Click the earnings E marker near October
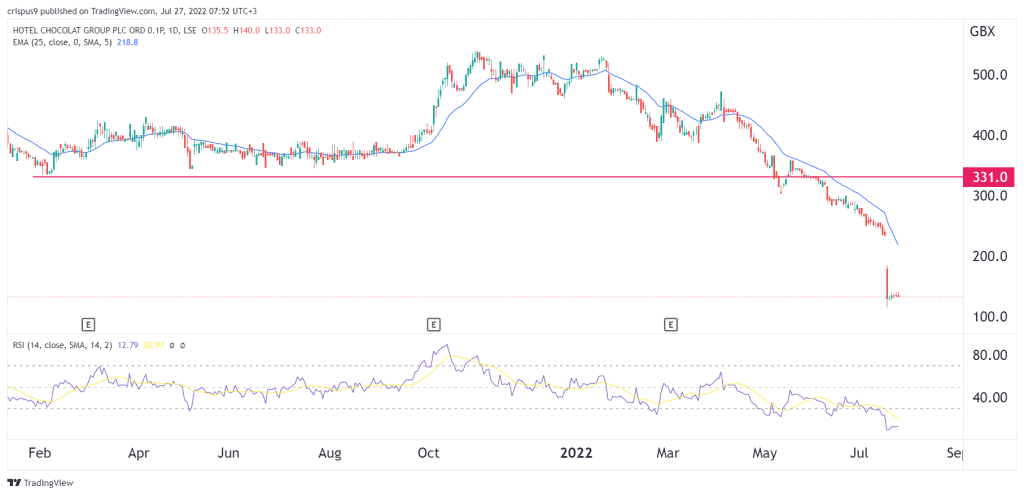1024x495 pixels. click(432, 323)
